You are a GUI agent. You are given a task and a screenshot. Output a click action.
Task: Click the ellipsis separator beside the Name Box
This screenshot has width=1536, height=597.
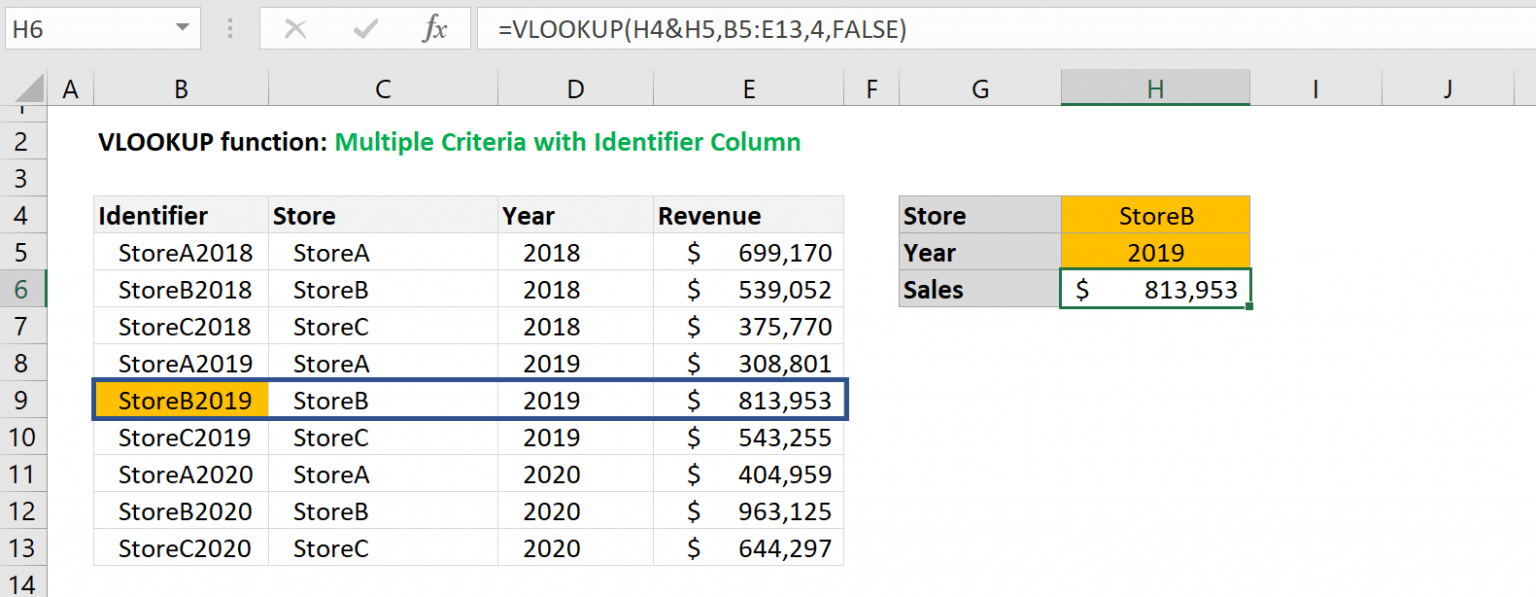point(230,29)
